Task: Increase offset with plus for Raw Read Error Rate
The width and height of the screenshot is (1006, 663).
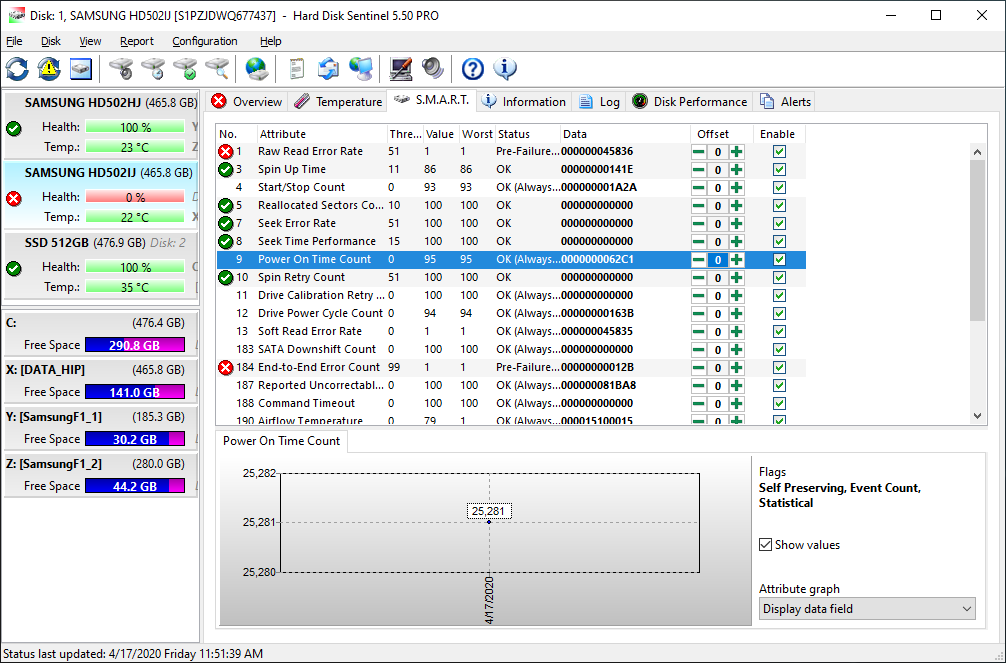Action: (x=737, y=152)
